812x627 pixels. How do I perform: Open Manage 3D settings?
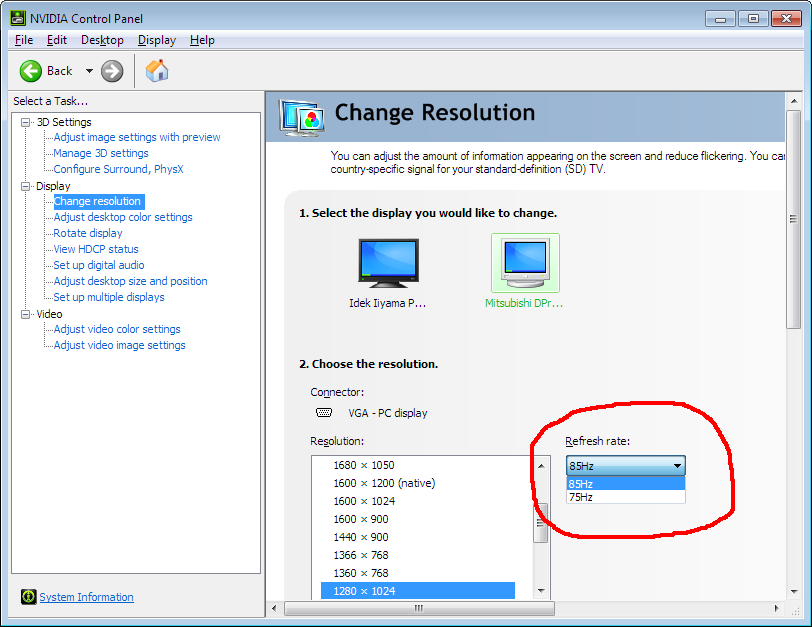pyautogui.click(x=101, y=153)
